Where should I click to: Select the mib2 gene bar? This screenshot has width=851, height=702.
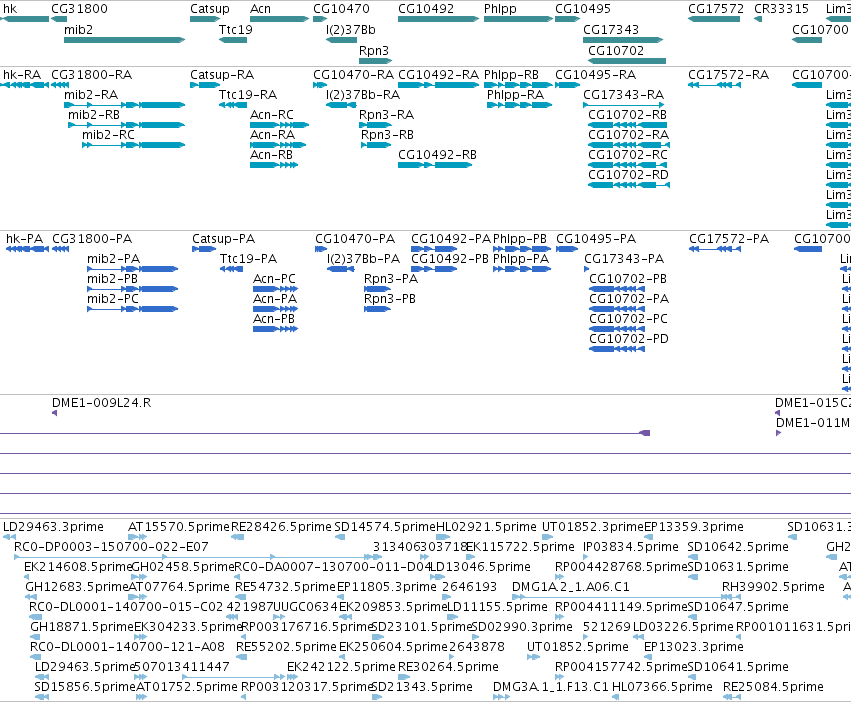click(x=124, y=40)
